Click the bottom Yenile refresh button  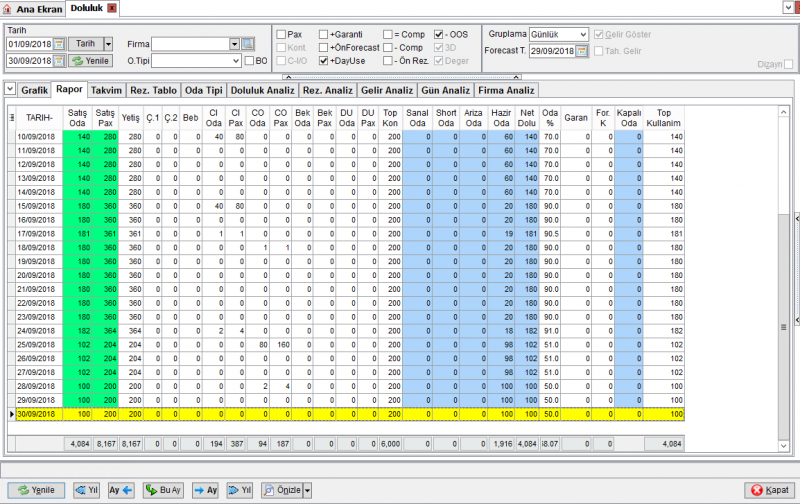coord(36,490)
